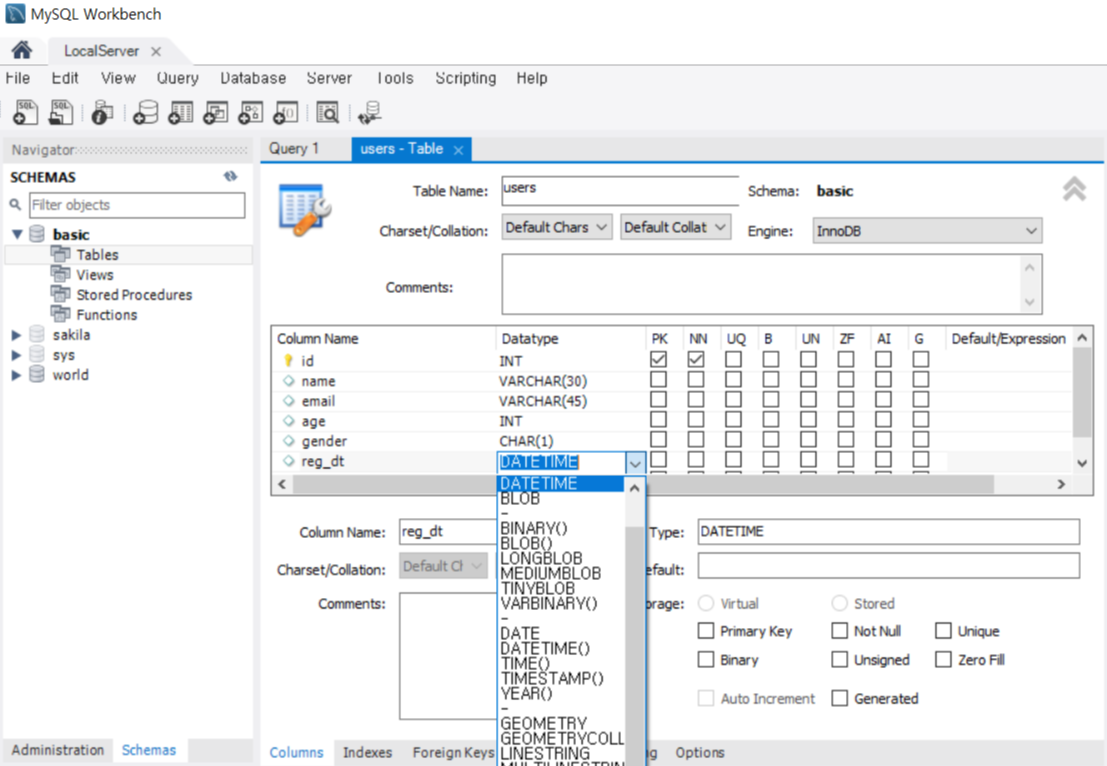Image resolution: width=1107 pixels, height=766 pixels.
Task: Click the reg_dt column diamond icon
Action: click(288, 461)
